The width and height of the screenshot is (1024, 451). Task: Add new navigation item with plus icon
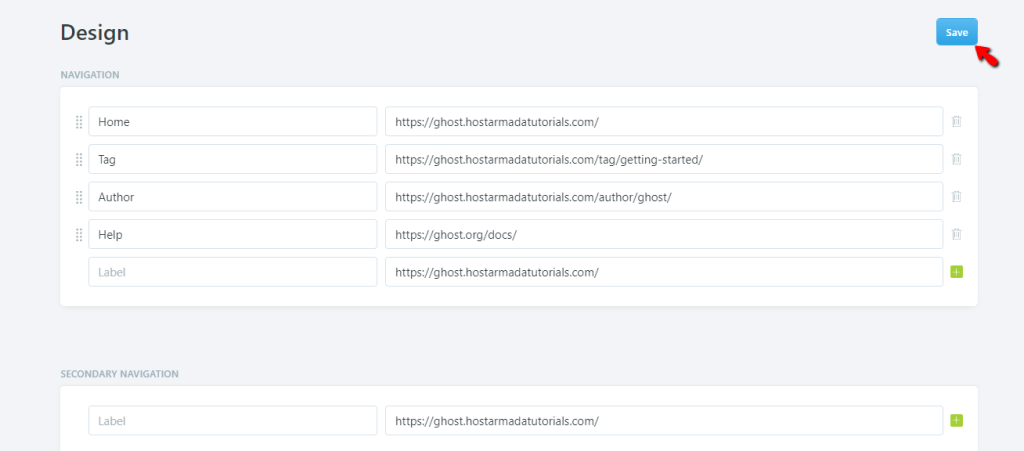click(x=956, y=272)
